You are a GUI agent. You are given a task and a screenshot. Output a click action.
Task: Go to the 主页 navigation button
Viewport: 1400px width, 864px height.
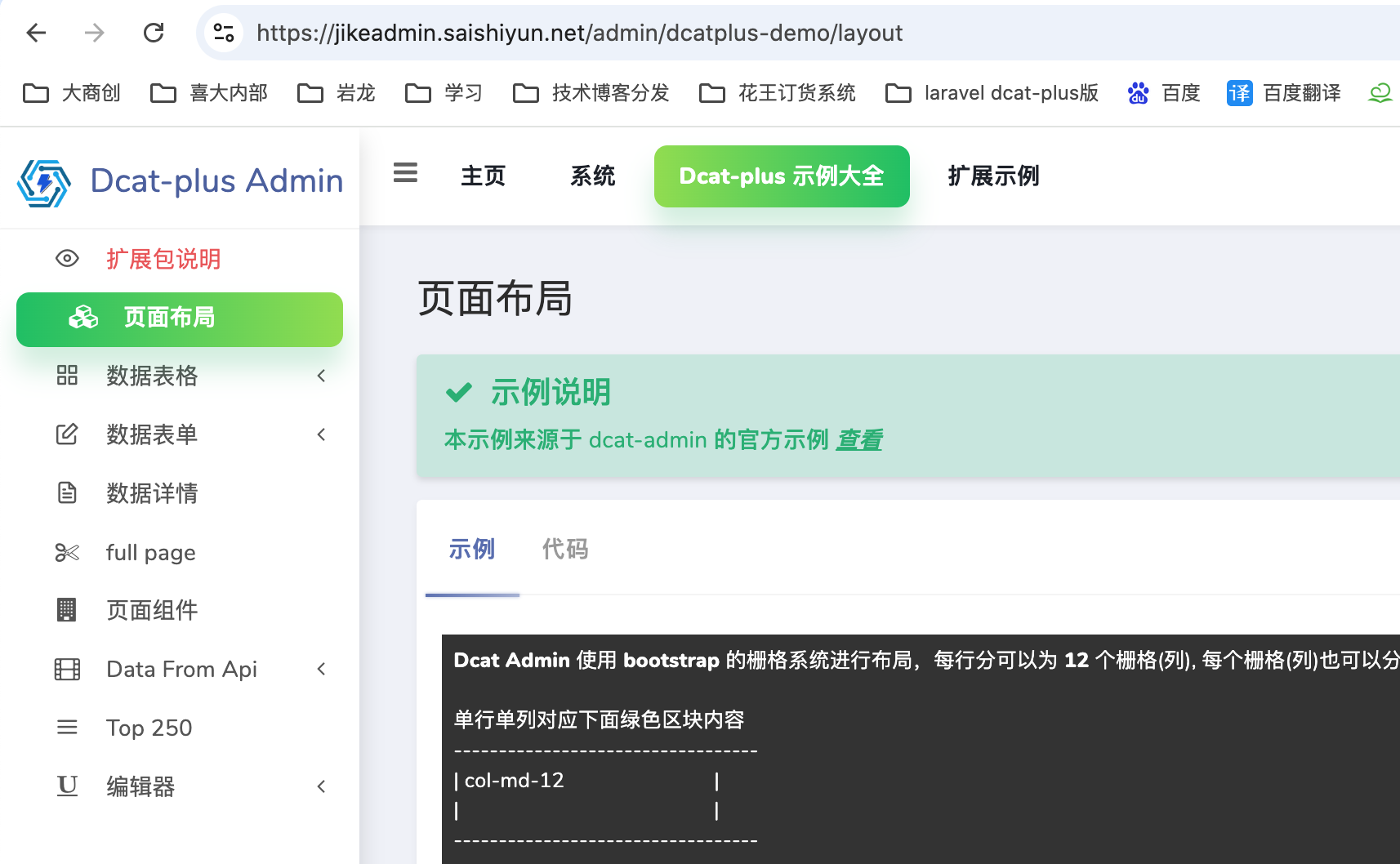[x=483, y=176]
